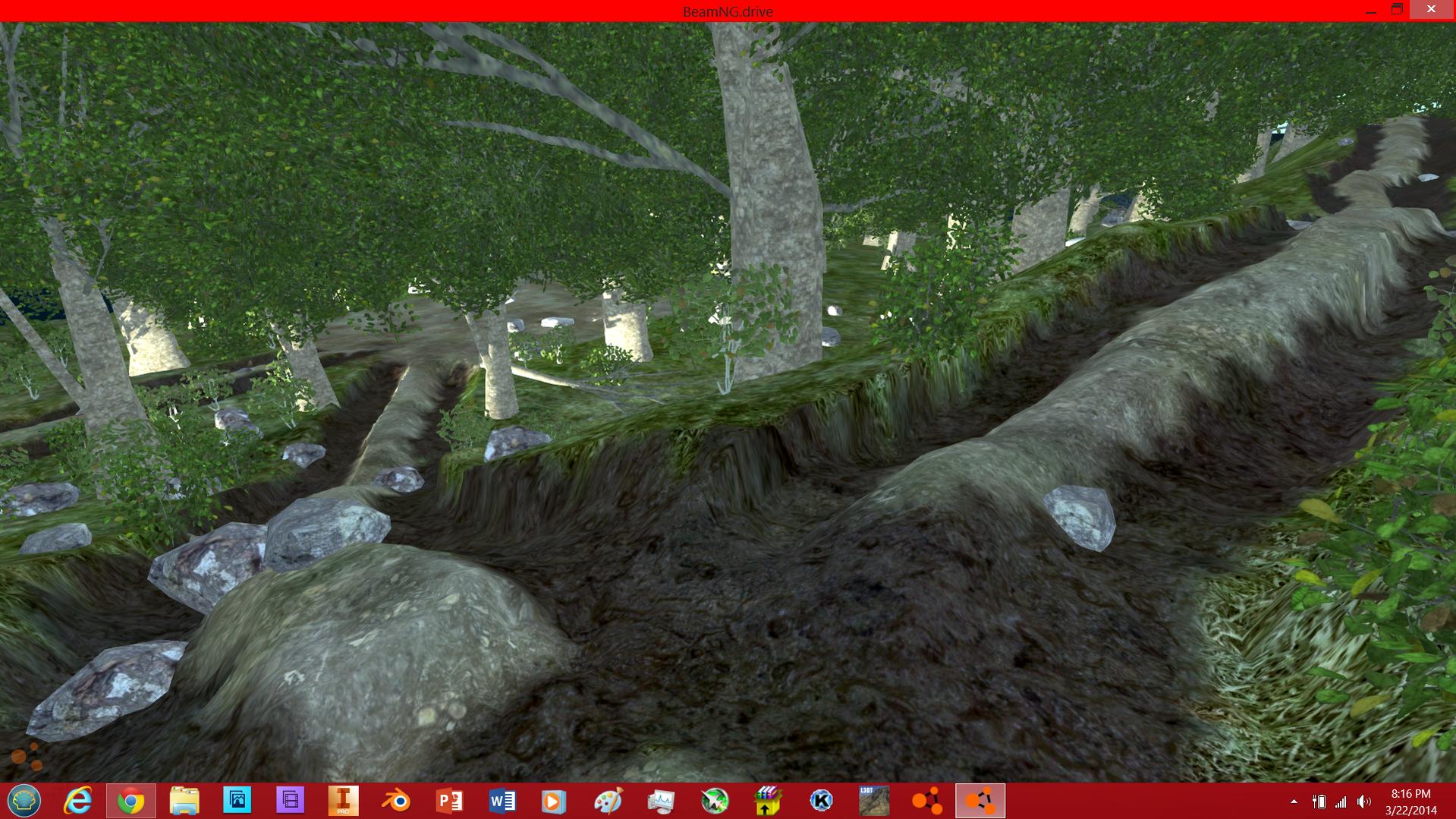The width and height of the screenshot is (1456, 819).
Task: Open the blue K app icon
Action: click(821, 801)
